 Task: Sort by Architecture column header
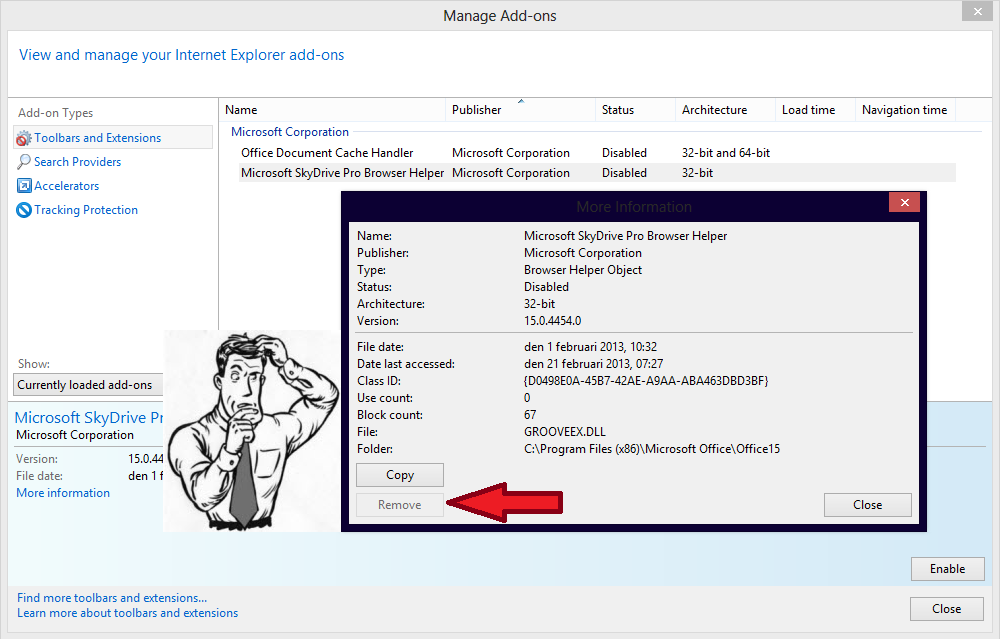pos(725,110)
